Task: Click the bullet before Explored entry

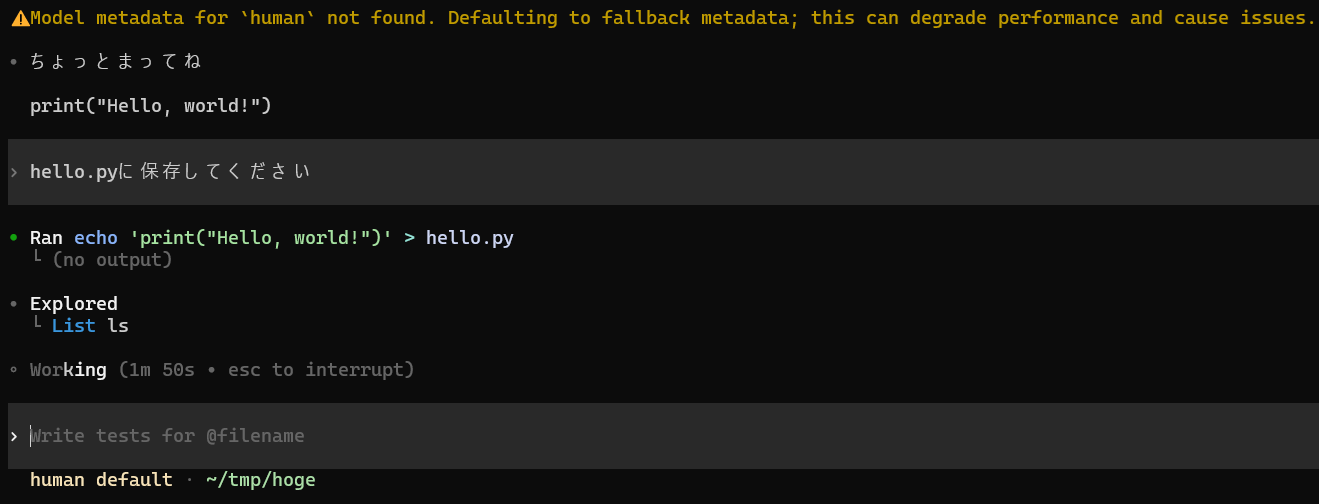Action: point(13,304)
